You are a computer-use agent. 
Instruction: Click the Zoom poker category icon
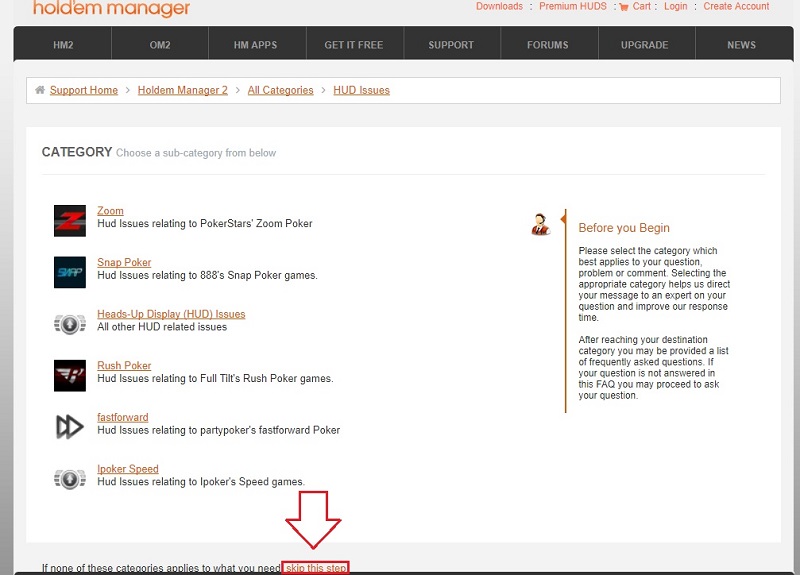[x=69, y=221]
